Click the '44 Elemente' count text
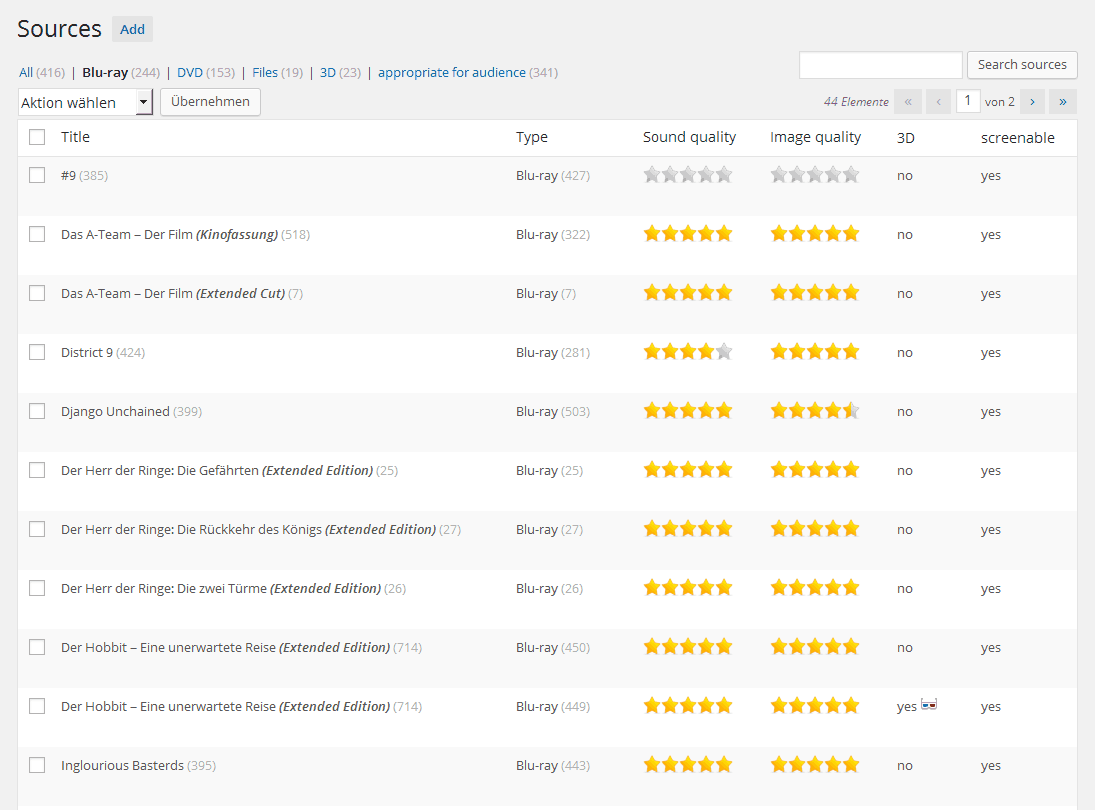This screenshot has width=1095, height=810. click(x=856, y=102)
